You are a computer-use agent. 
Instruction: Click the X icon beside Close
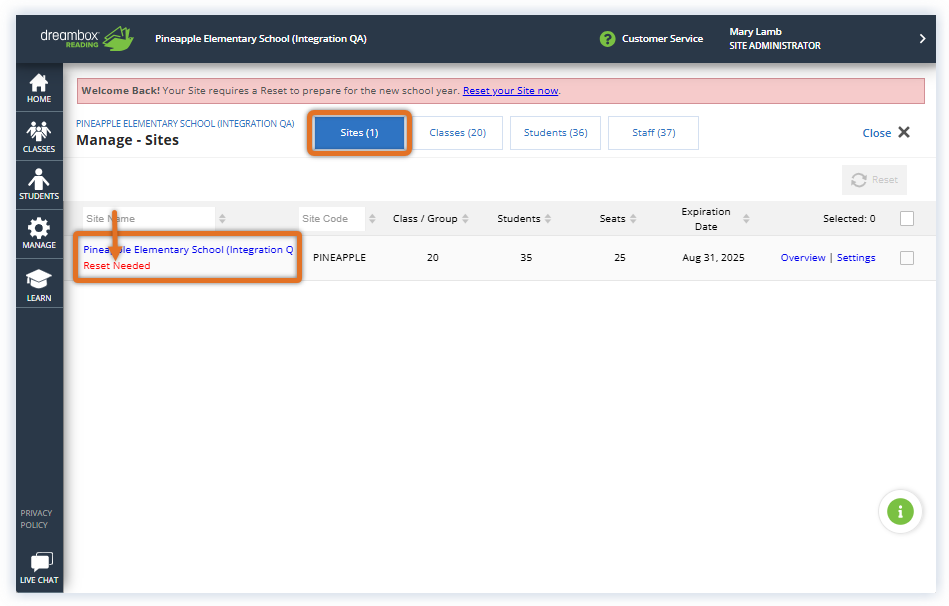click(904, 132)
